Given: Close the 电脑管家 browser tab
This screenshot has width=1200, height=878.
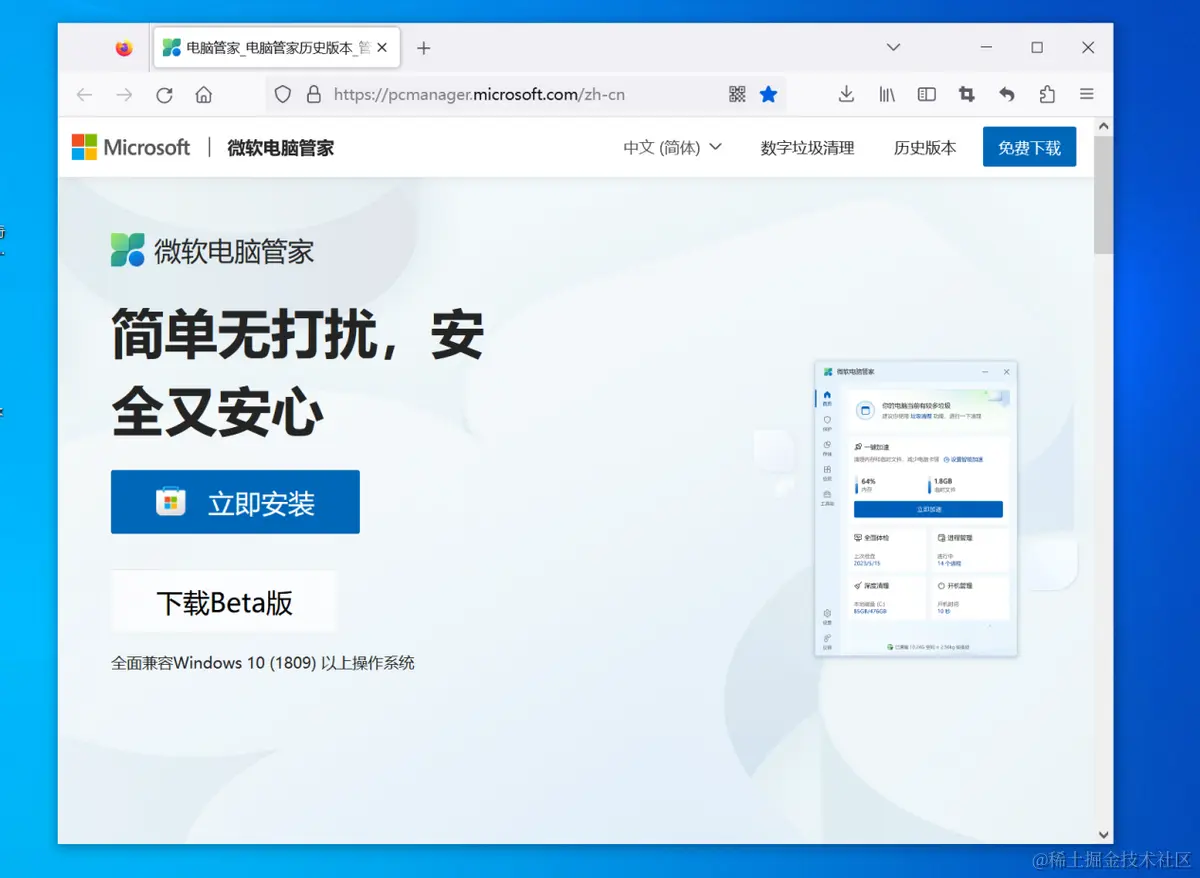Looking at the screenshot, I should point(382,47).
